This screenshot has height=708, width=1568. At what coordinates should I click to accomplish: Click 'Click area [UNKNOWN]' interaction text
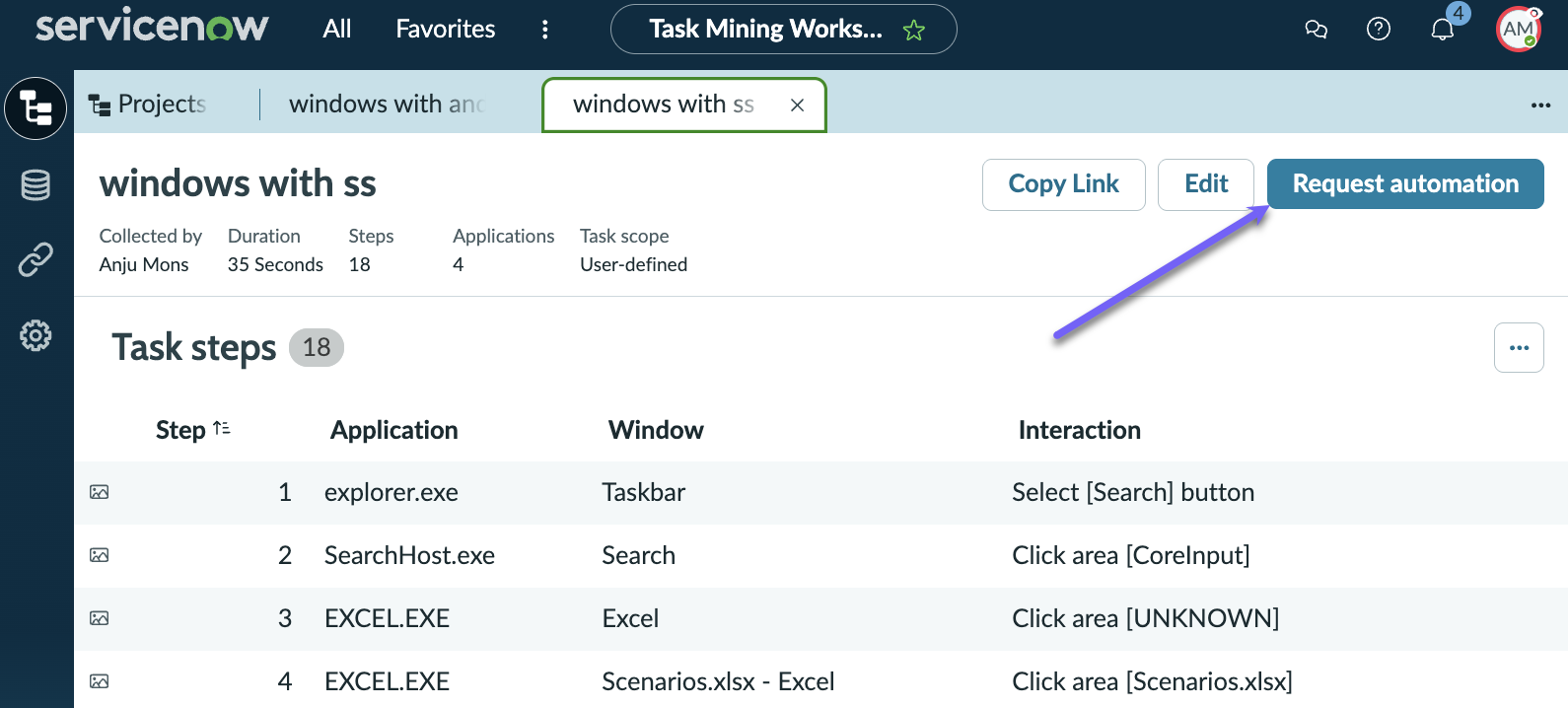tap(1145, 618)
